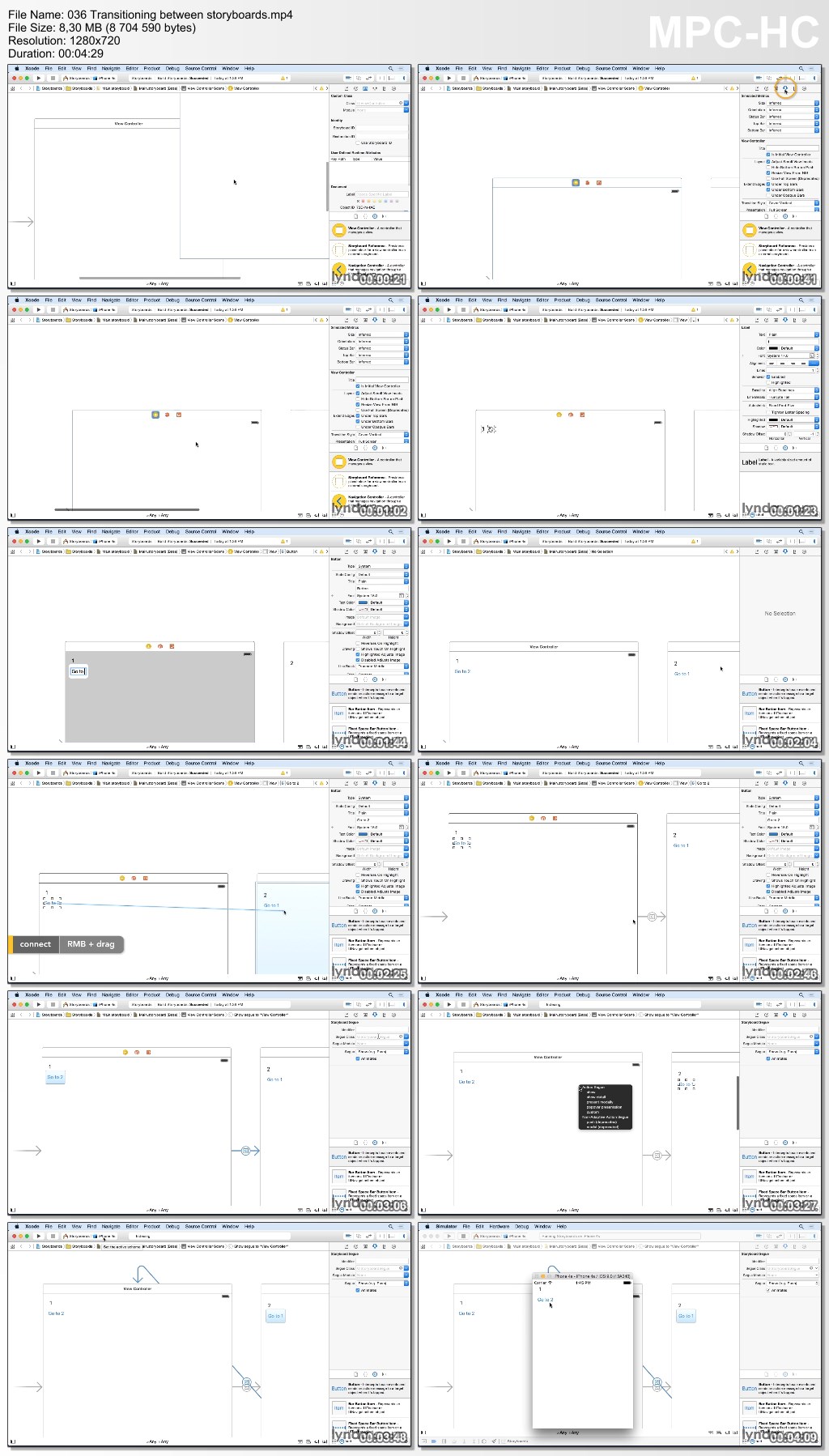This screenshot has height=1456, width=829.
Task: Open the Identity inspector tab in the 00:00:21 frame
Action: (x=365, y=88)
